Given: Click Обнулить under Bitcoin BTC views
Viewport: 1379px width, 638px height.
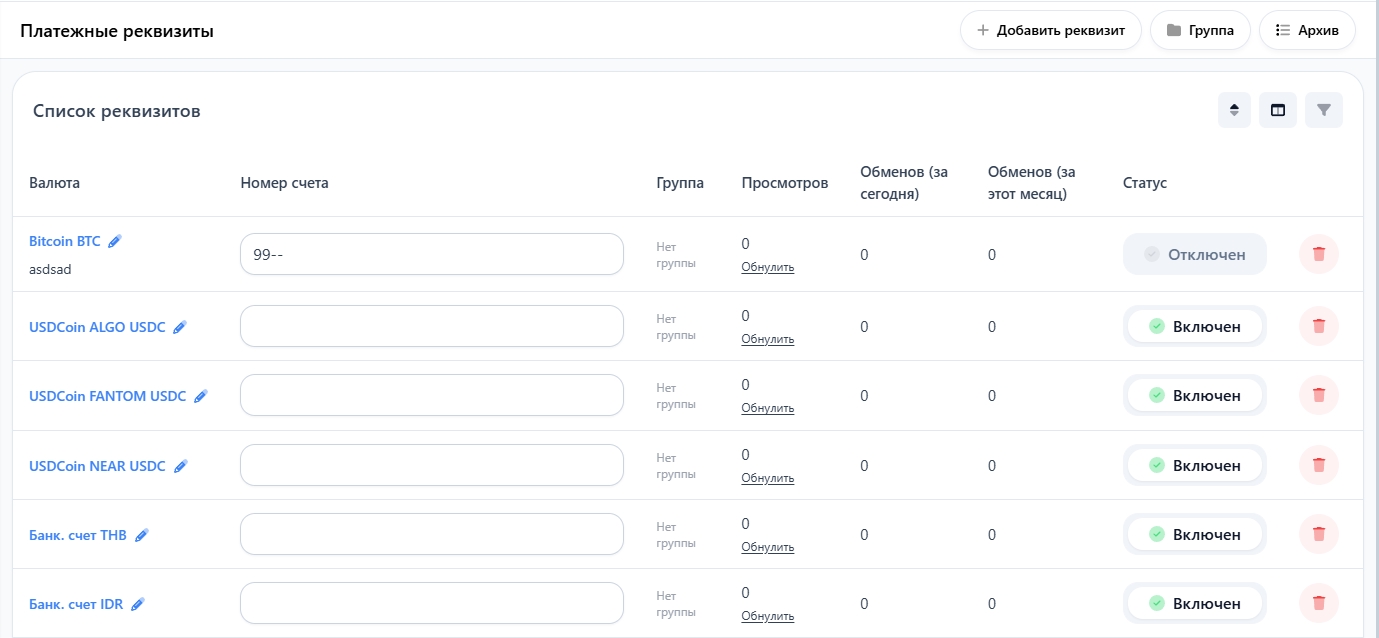Looking at the screenshot, I should pyautogui.click(x=767, y=267).
